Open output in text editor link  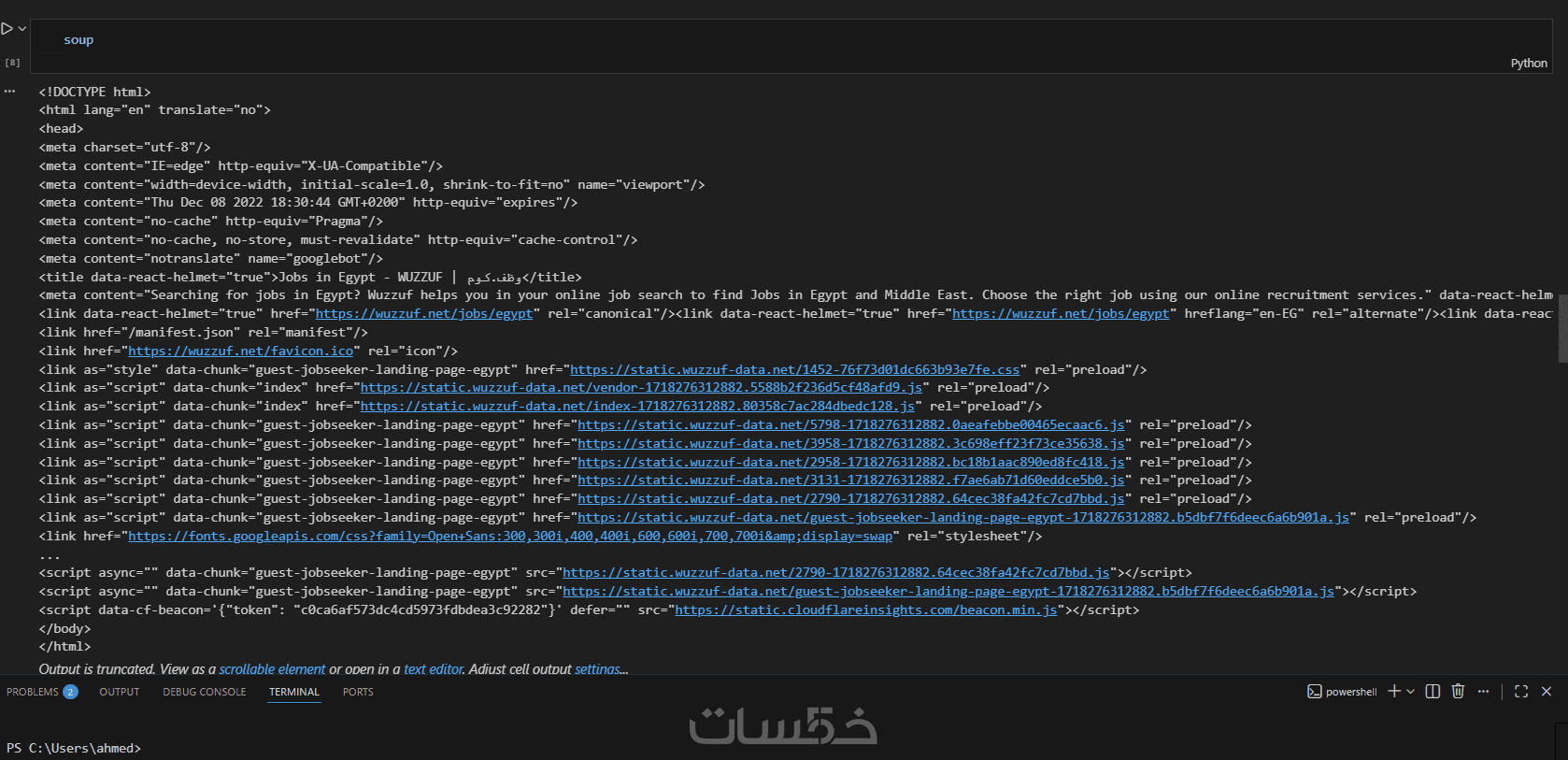coord(434,669)
